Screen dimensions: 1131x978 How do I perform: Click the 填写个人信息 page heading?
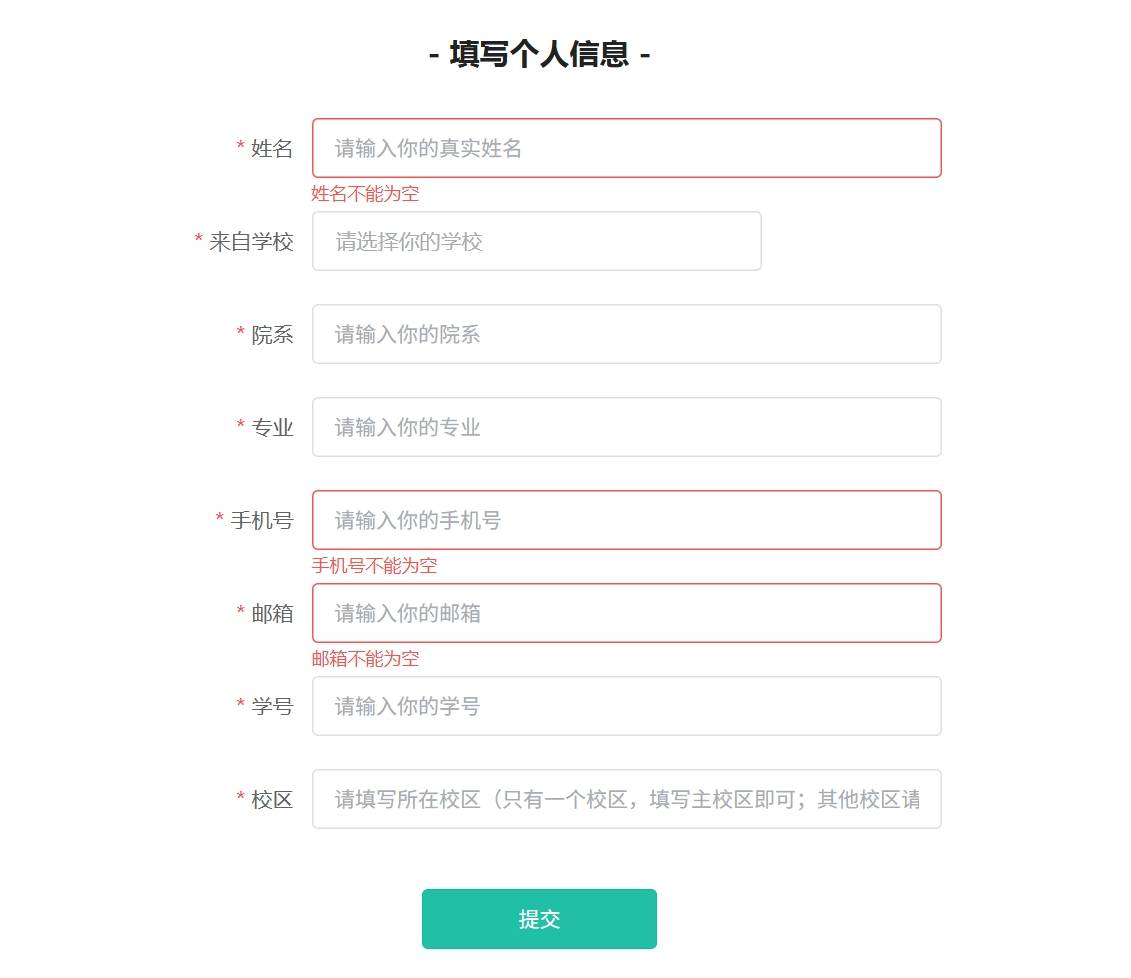click(540, 54)
